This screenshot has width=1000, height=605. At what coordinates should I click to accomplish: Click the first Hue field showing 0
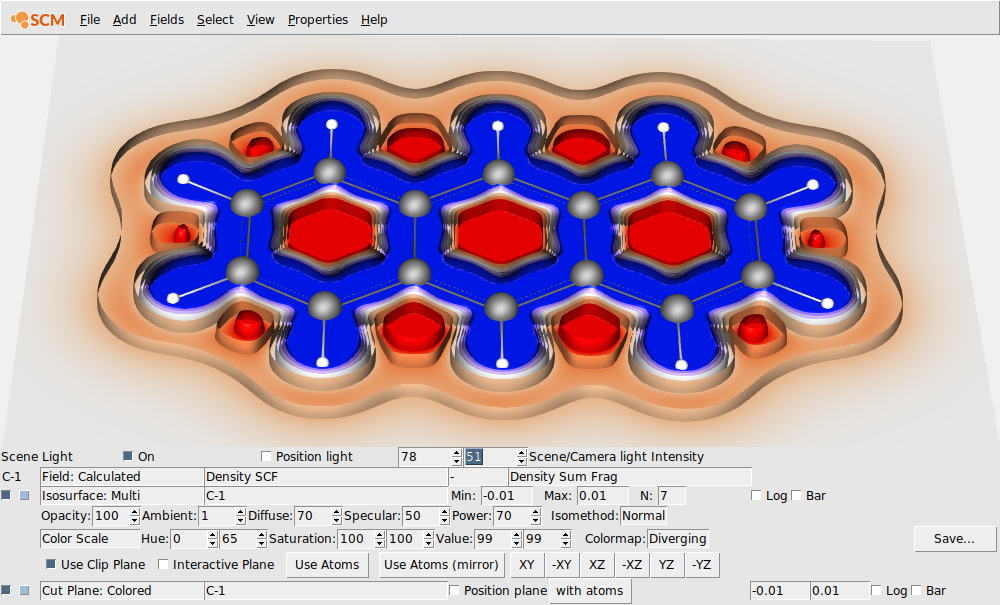[x=189, y=539]
